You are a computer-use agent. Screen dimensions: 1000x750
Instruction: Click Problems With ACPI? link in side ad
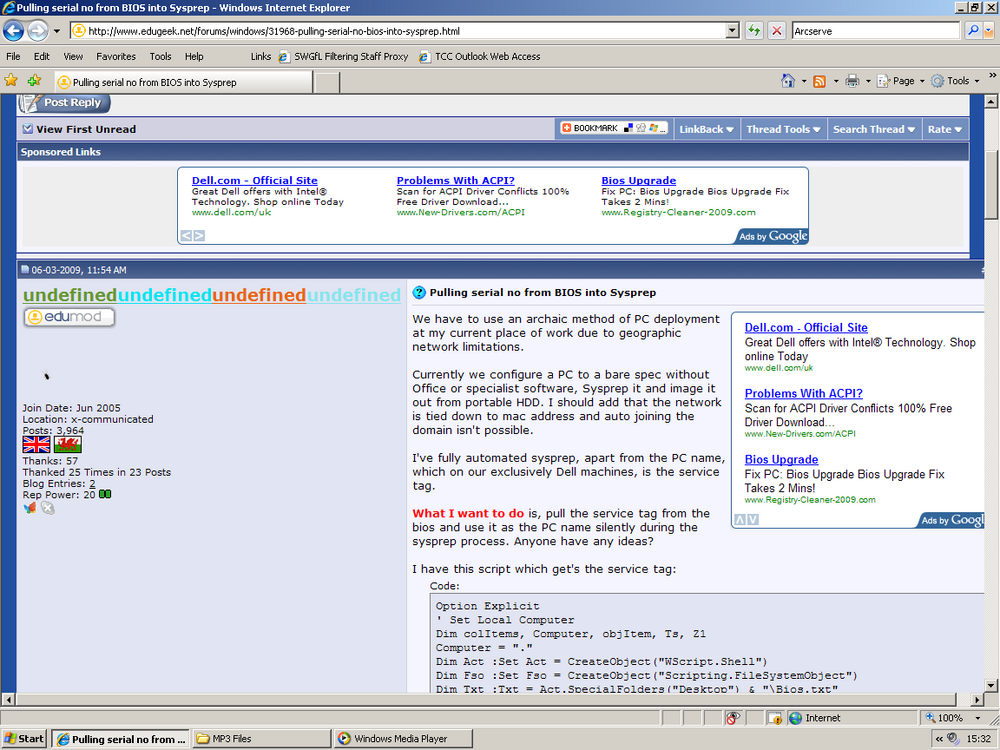click(804, 393)
